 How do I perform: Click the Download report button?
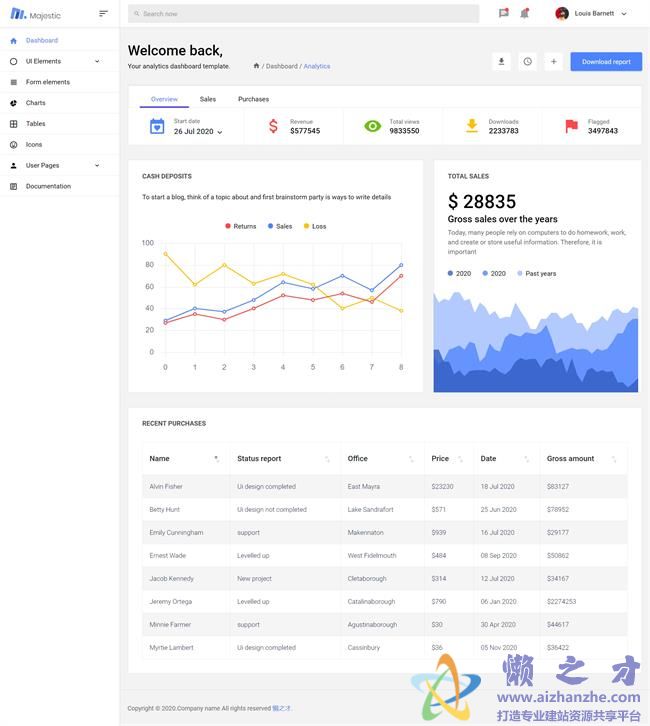coord(606,62)
